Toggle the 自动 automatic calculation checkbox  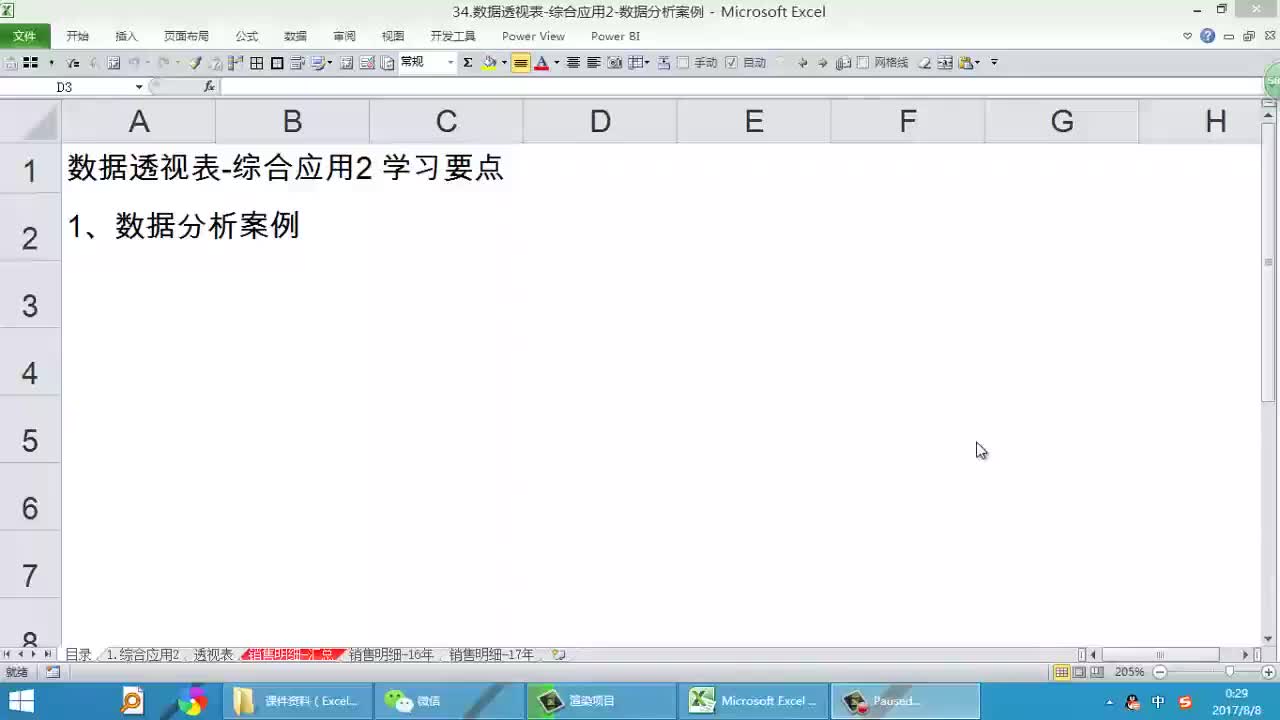[x=731, y=63]
